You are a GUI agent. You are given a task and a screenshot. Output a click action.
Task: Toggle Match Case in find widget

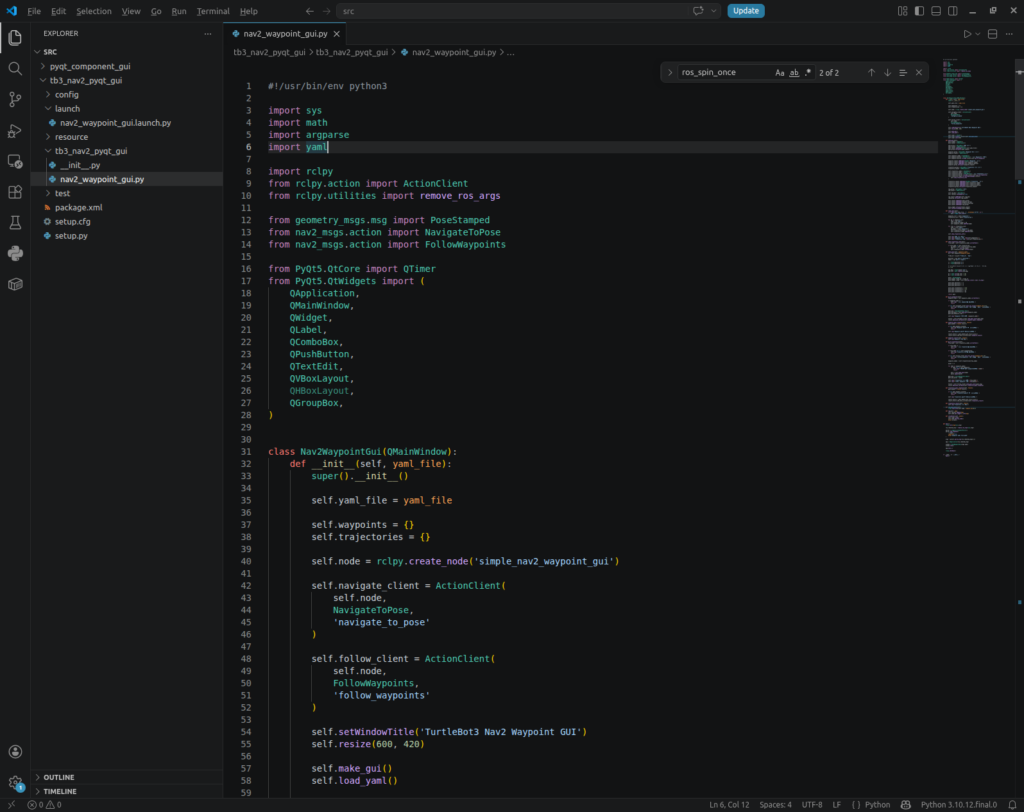tap(780, 73)
